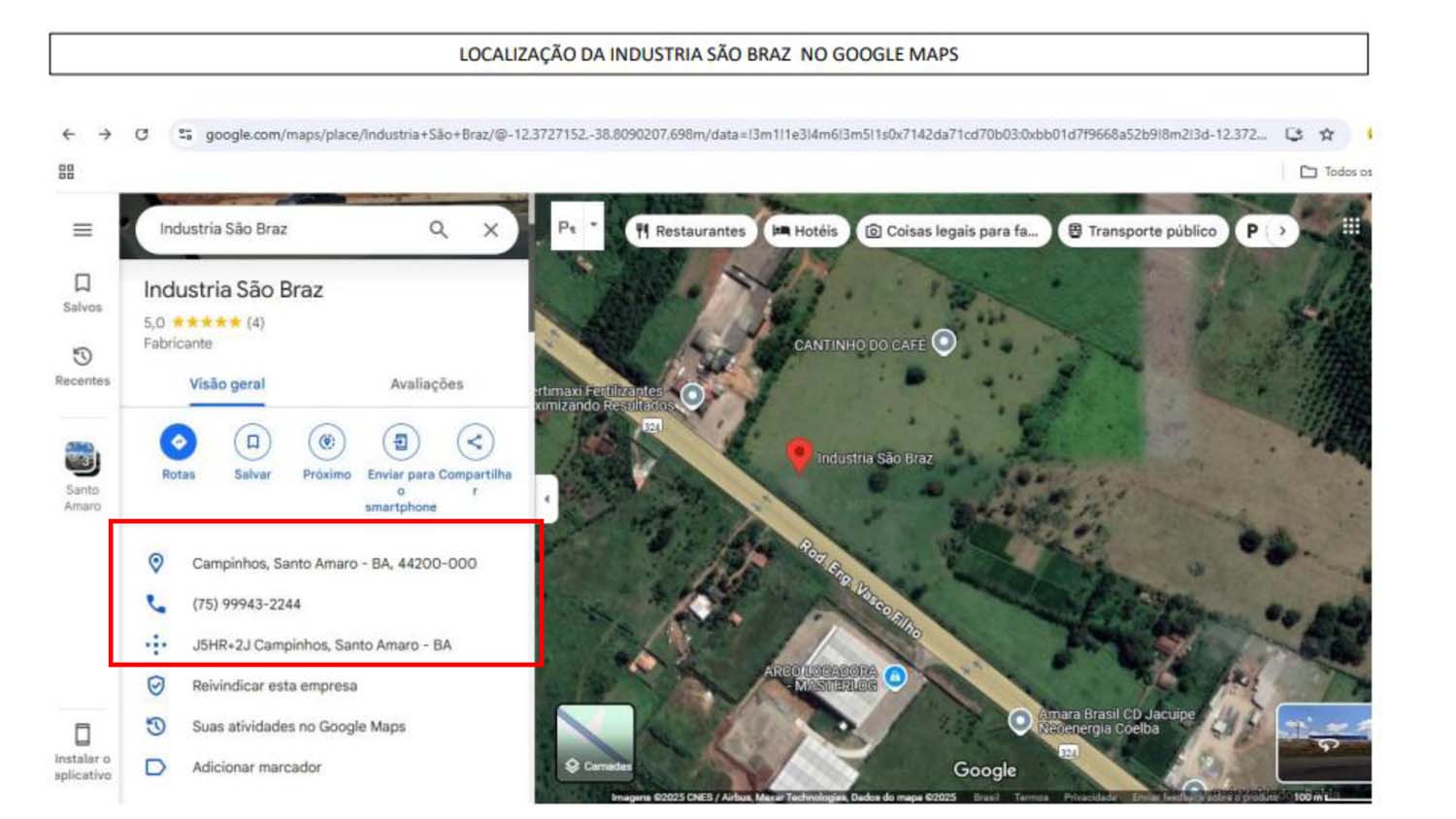Image resolution: width=1456 pixels, height=819 pixels.
Task: Click the search magnifier icon
Action: 439,229
